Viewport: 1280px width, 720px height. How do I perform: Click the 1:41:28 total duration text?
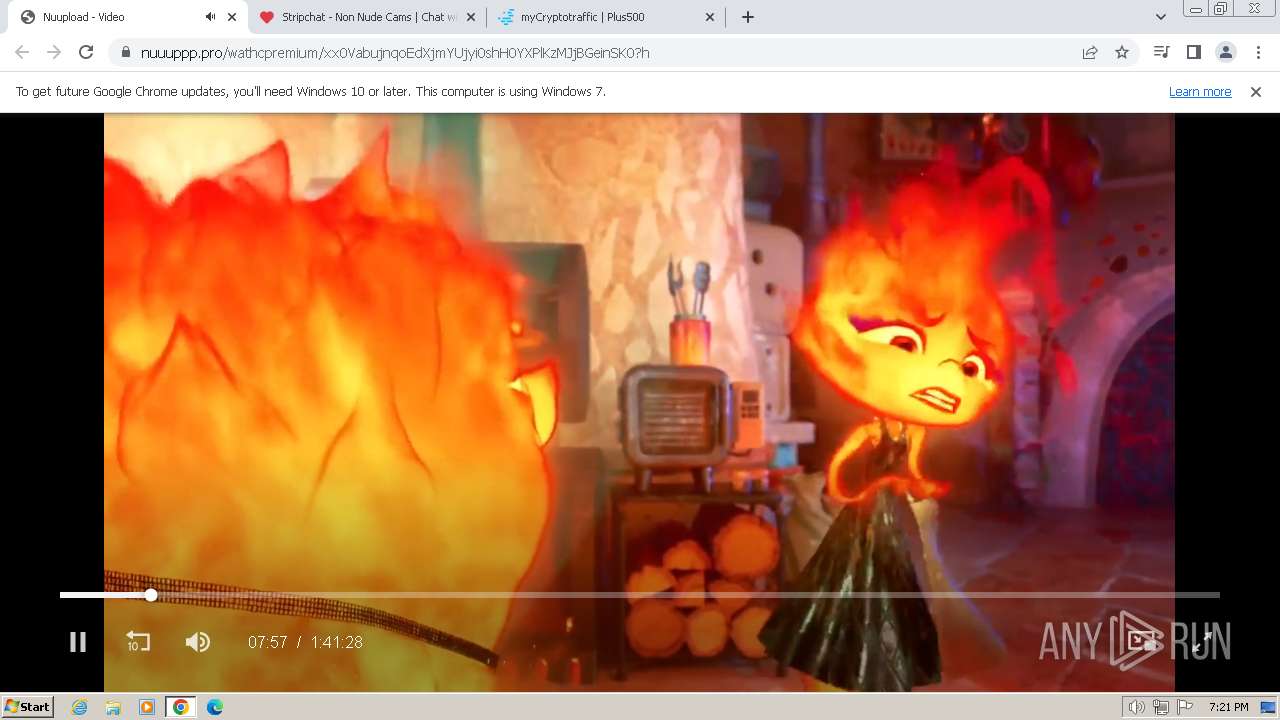pos(336,643)
